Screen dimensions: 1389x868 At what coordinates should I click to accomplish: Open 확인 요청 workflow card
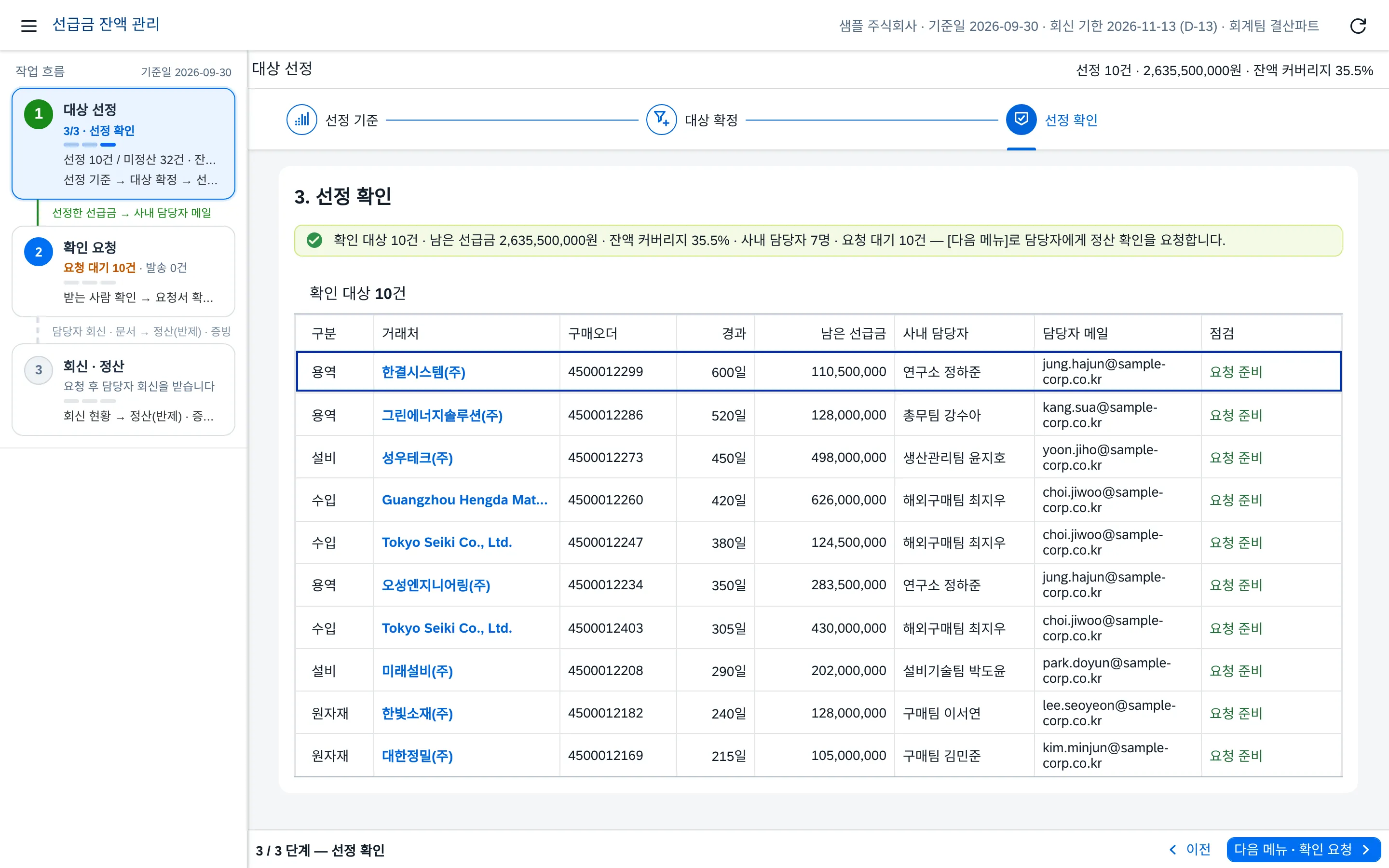click(x=123, y=271)
